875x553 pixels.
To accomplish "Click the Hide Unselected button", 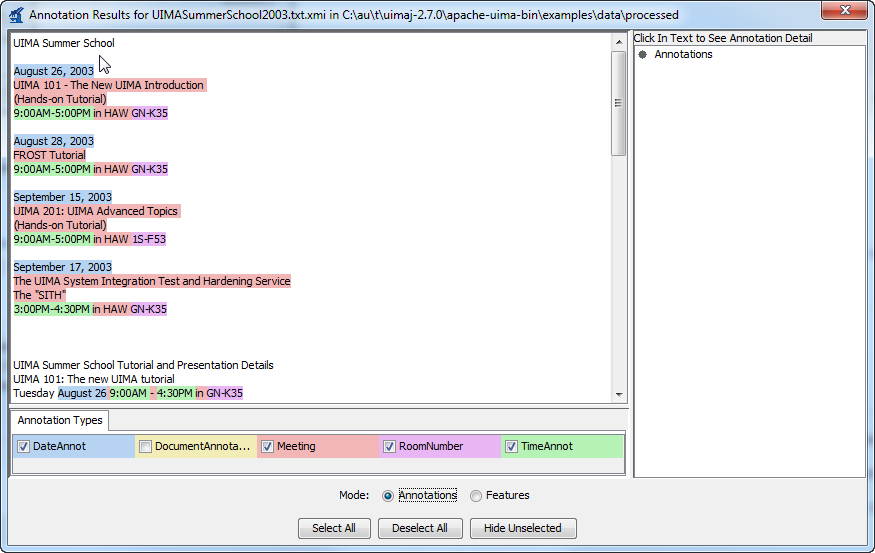I will pyautogui.click(x=523, y=528).
